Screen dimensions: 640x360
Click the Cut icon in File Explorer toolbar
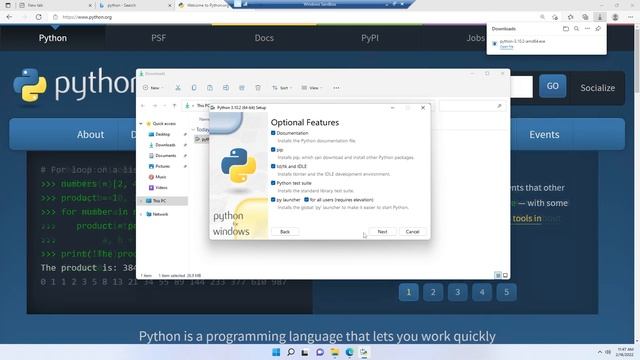[x=178, y=88]
